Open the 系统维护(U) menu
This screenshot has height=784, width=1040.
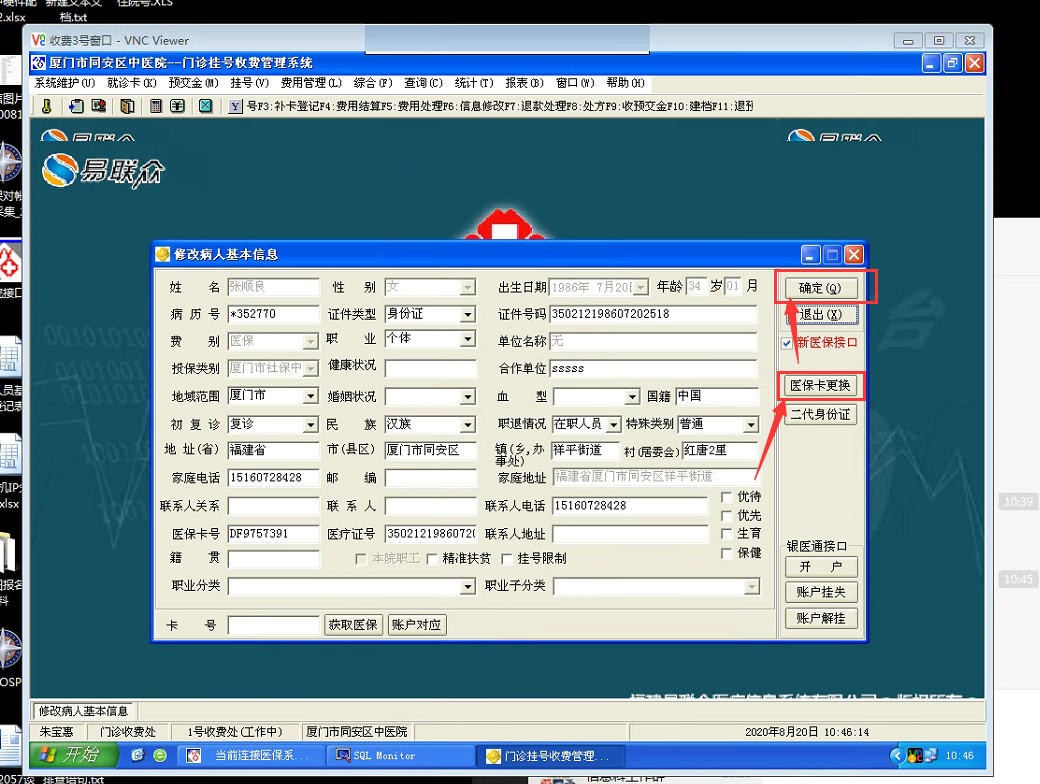(x=65, y=83)
